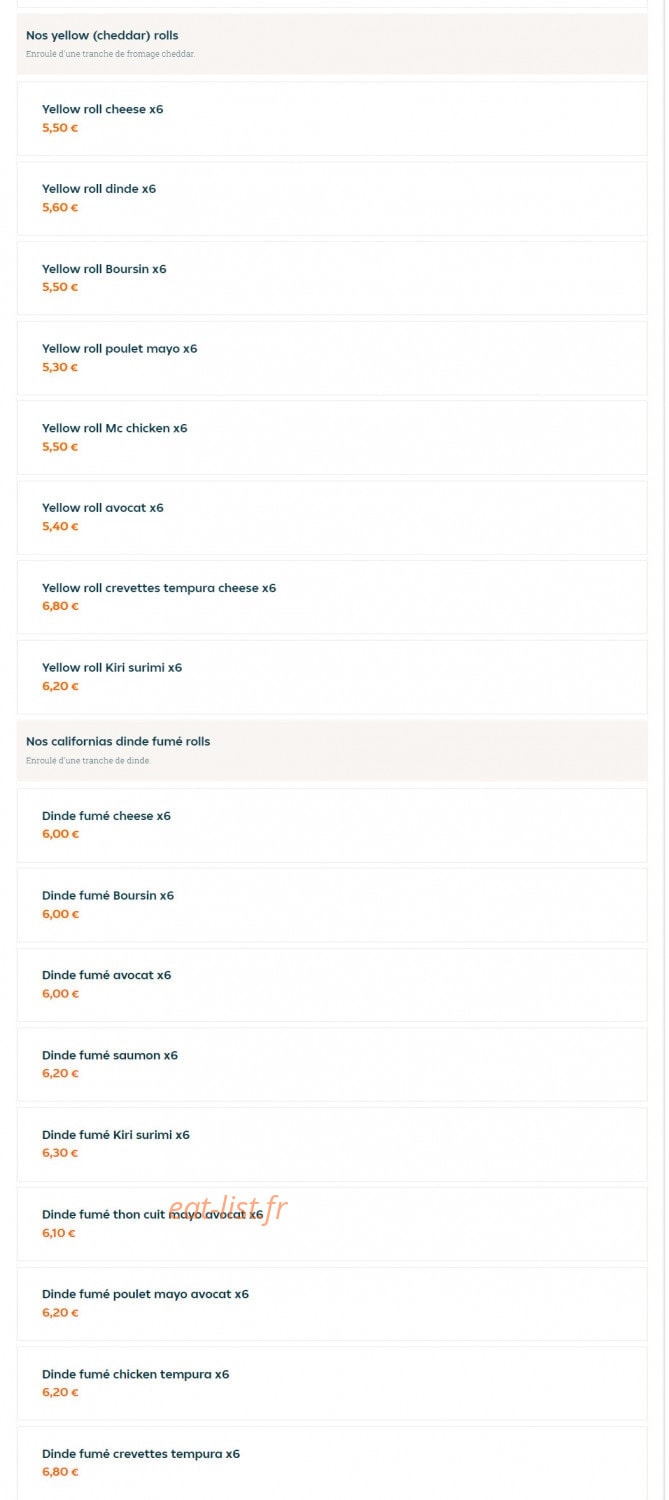The width and height of the screenshot is (669, 1500).
Task: Select Yellow roll poulet mayo x6
Action: 332,358
